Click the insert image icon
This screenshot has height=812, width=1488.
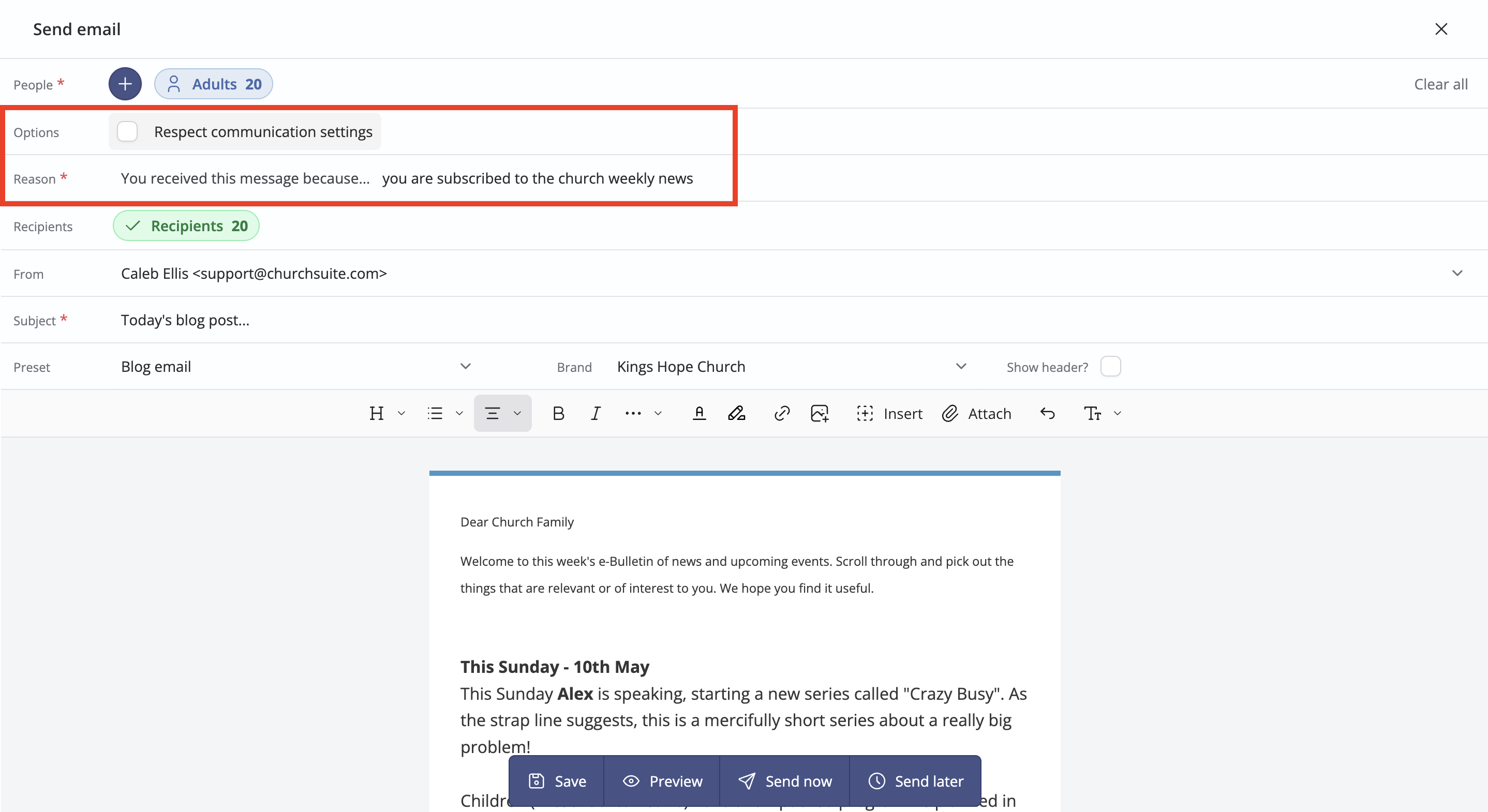820,414
